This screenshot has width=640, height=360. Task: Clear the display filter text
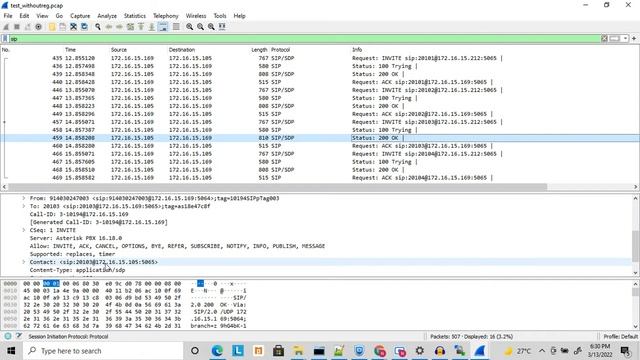tap(604, 39)
